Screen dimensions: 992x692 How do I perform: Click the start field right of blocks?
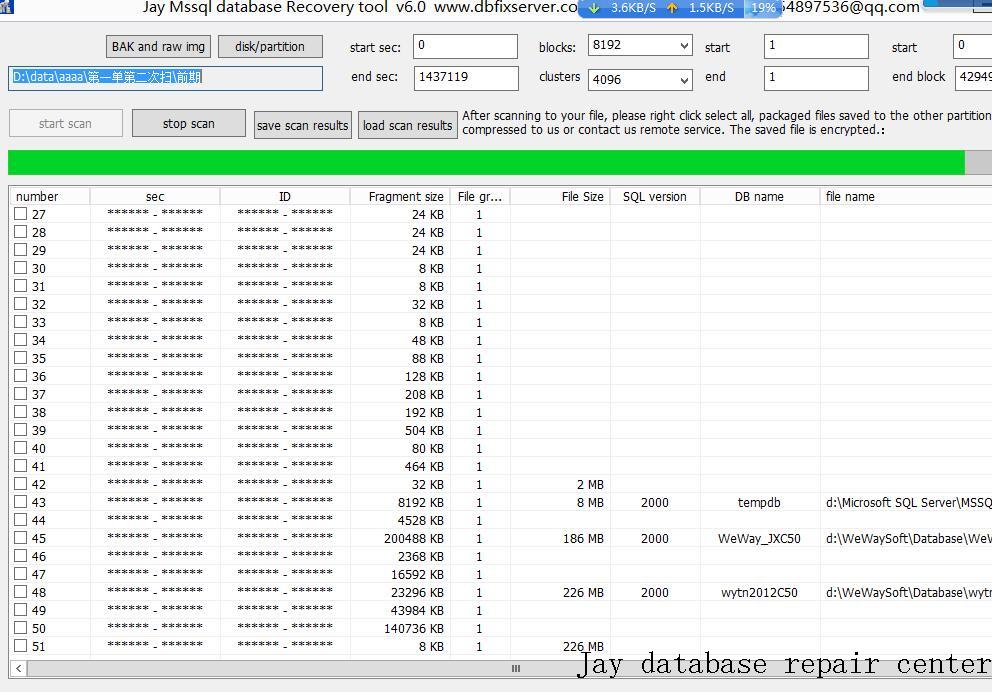[816, 46]
